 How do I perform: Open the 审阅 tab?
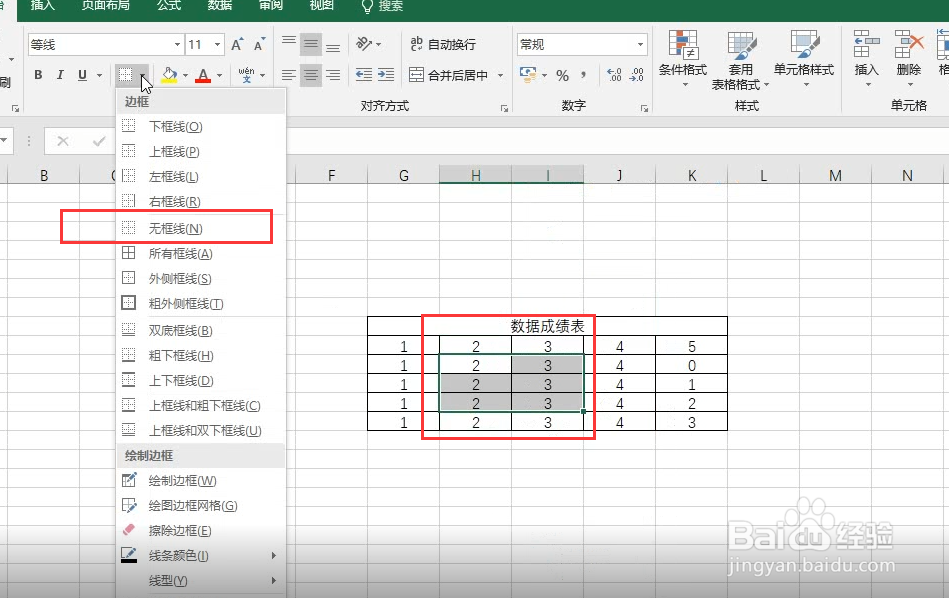pyautogui.click(x=271, y=6)
